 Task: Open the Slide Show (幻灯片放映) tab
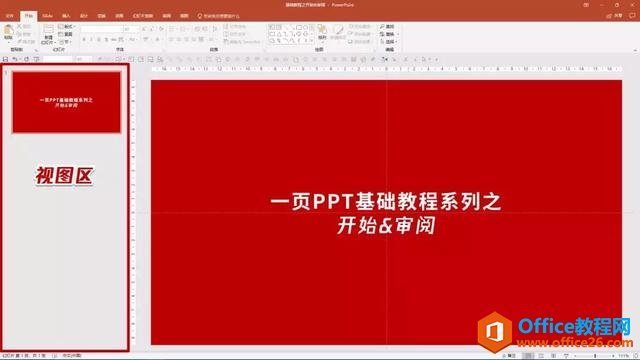click(x=143, y=16)
